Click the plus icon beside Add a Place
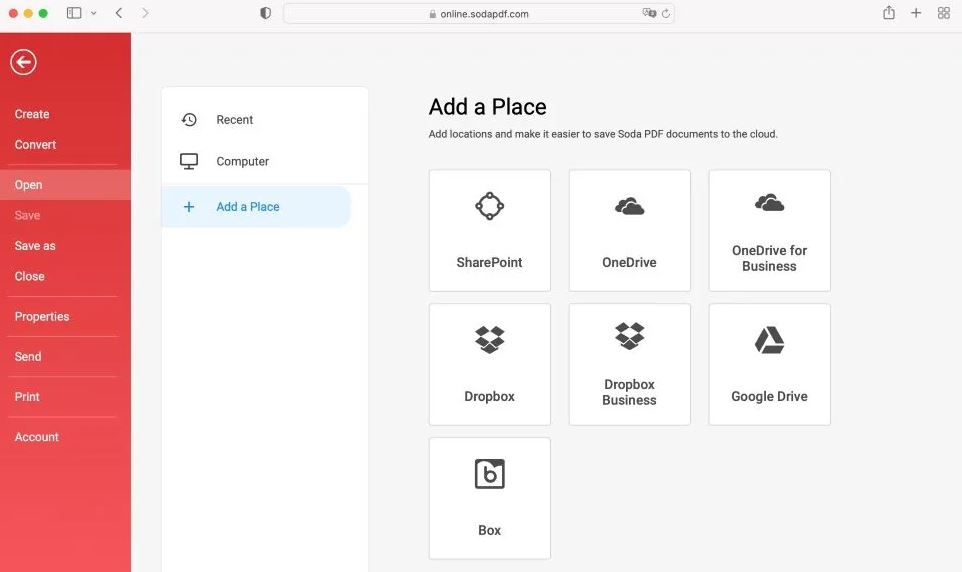Image resolution: width=962 pixels, height=572 pixels. [189, 207]
